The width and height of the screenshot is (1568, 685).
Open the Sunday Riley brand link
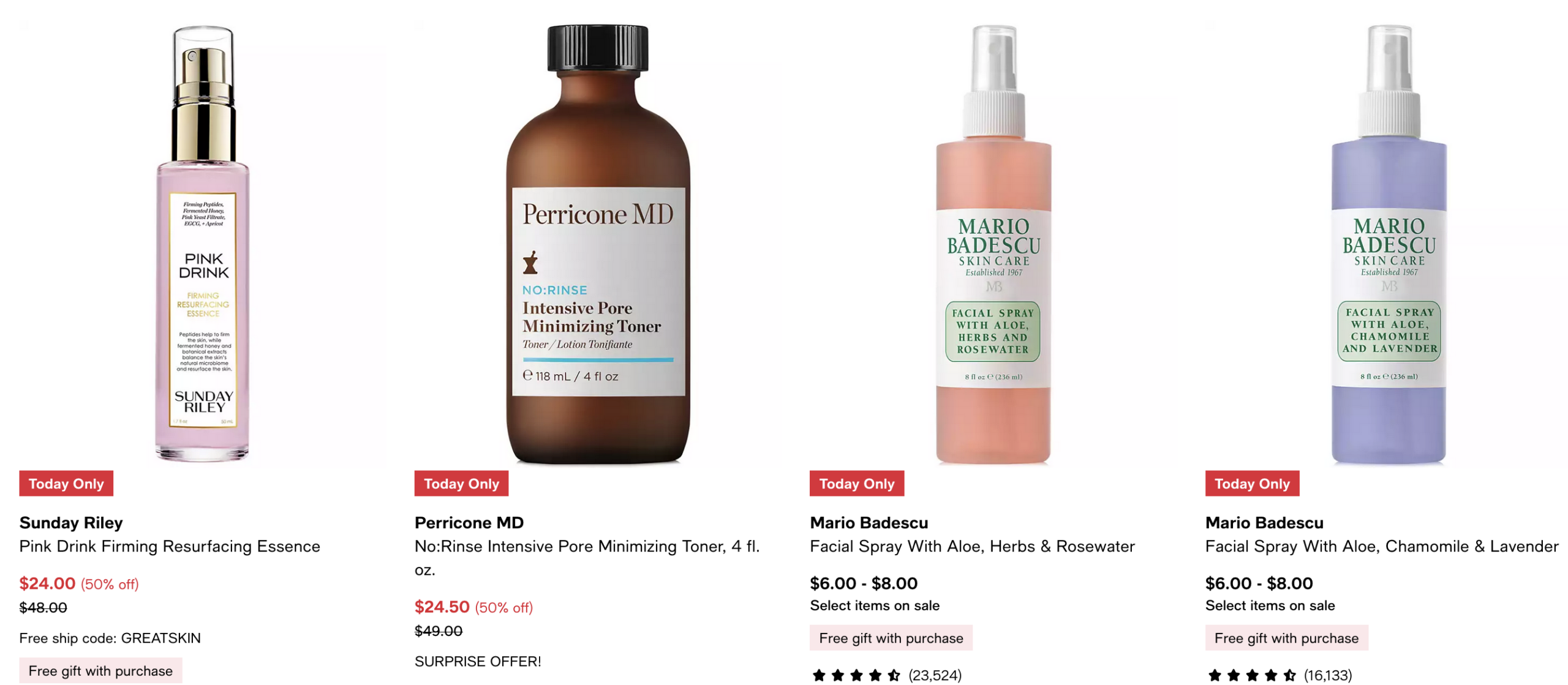[71, 523]
